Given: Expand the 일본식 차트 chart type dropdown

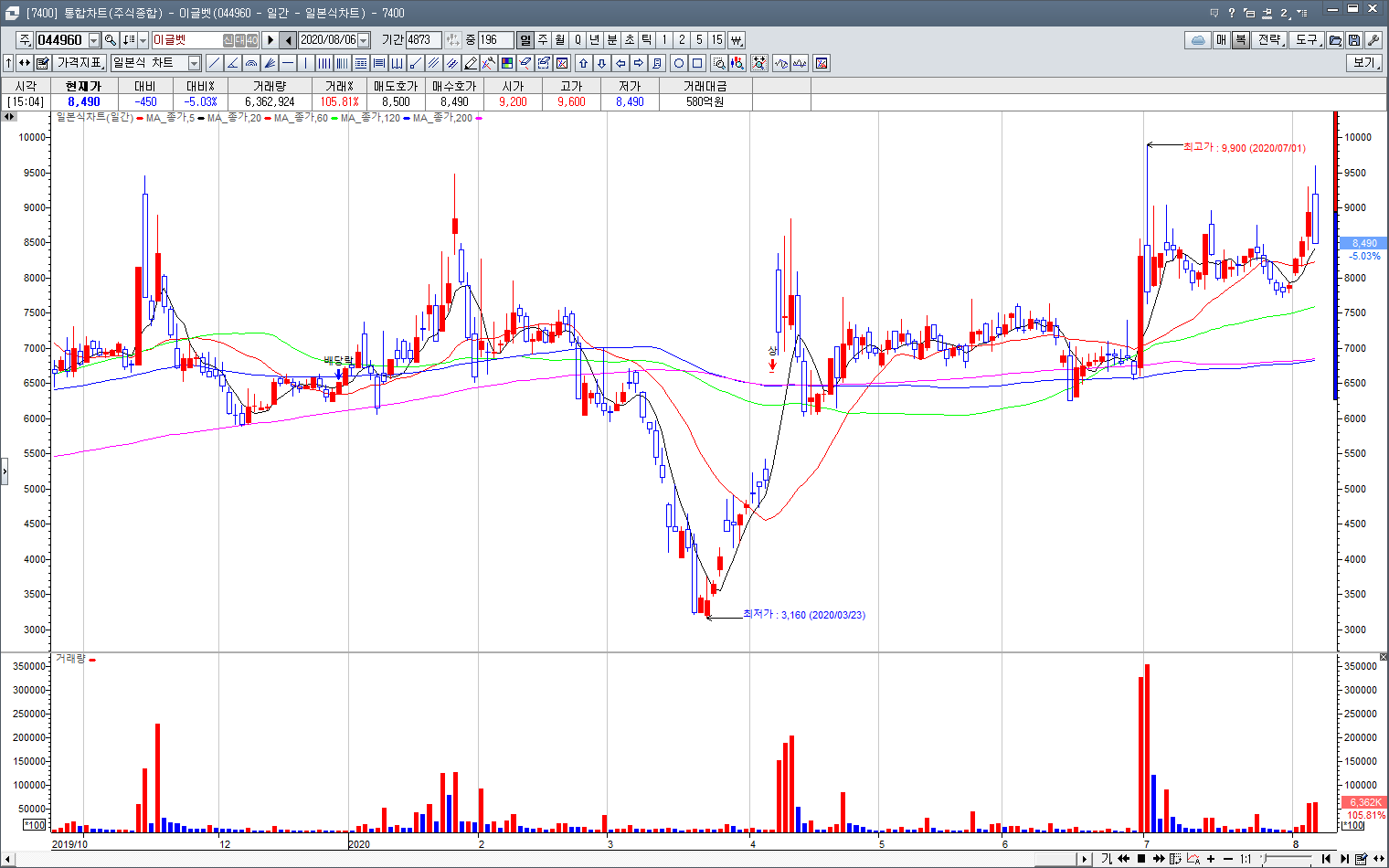Looking at the screenshot, I should (x=194, y=63).
